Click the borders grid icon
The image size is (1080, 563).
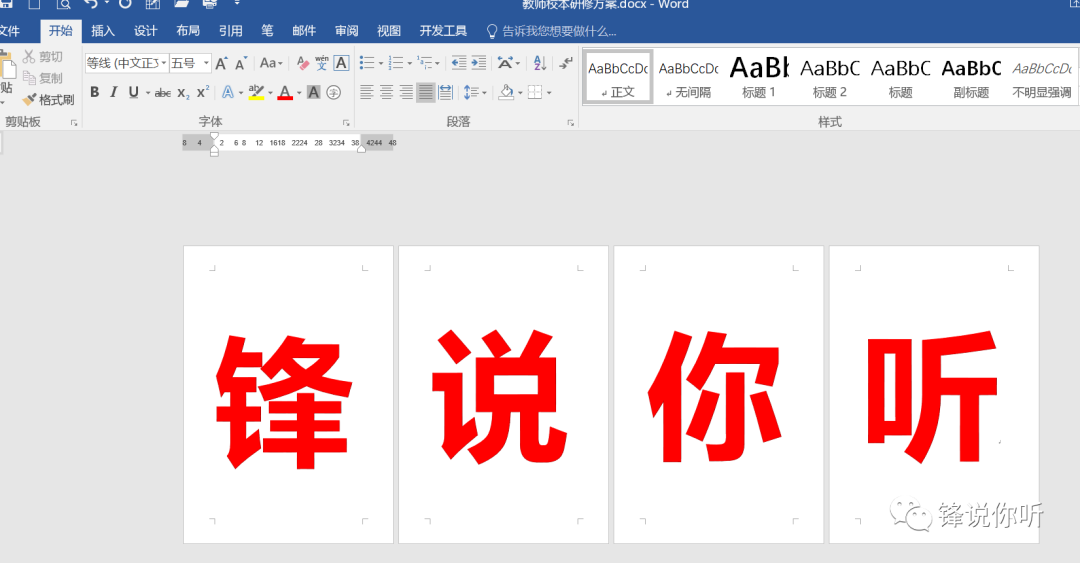[535, 92]
